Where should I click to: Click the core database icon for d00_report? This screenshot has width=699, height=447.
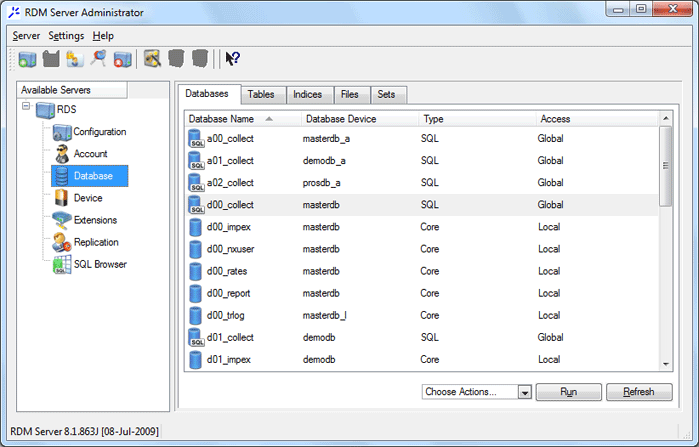pyautogui.click(x=195, y=293)
